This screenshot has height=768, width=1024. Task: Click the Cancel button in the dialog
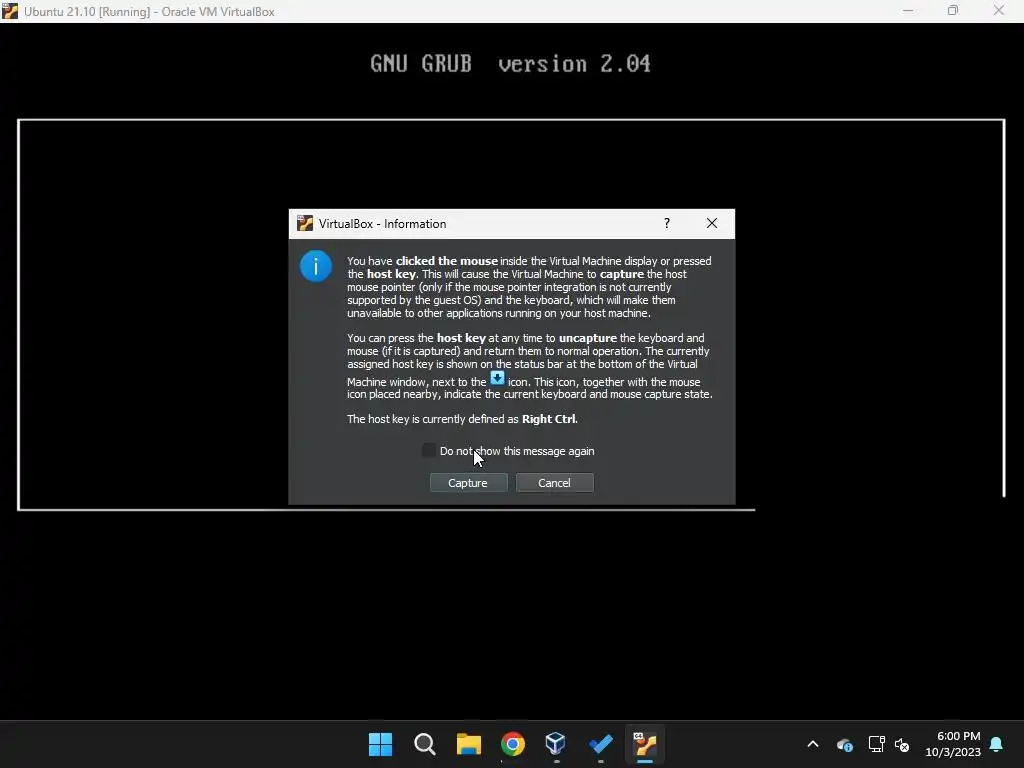pyautogui.click(x=554, y=483)
